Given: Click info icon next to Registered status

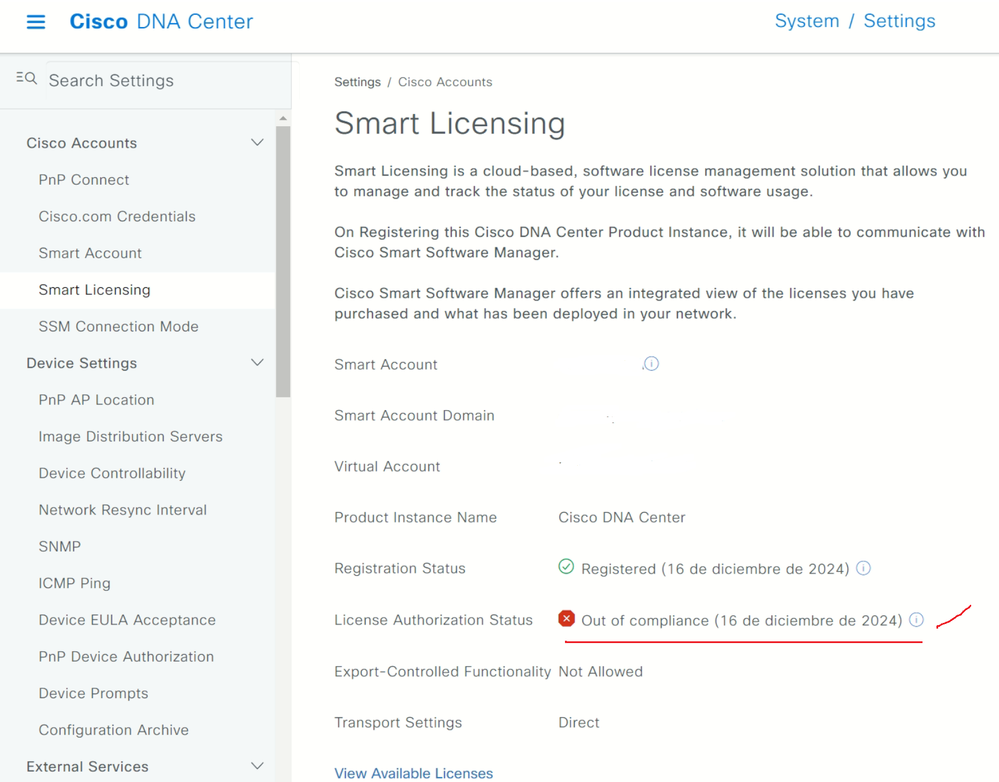Looking at the screenshot, I should [863, 568].
